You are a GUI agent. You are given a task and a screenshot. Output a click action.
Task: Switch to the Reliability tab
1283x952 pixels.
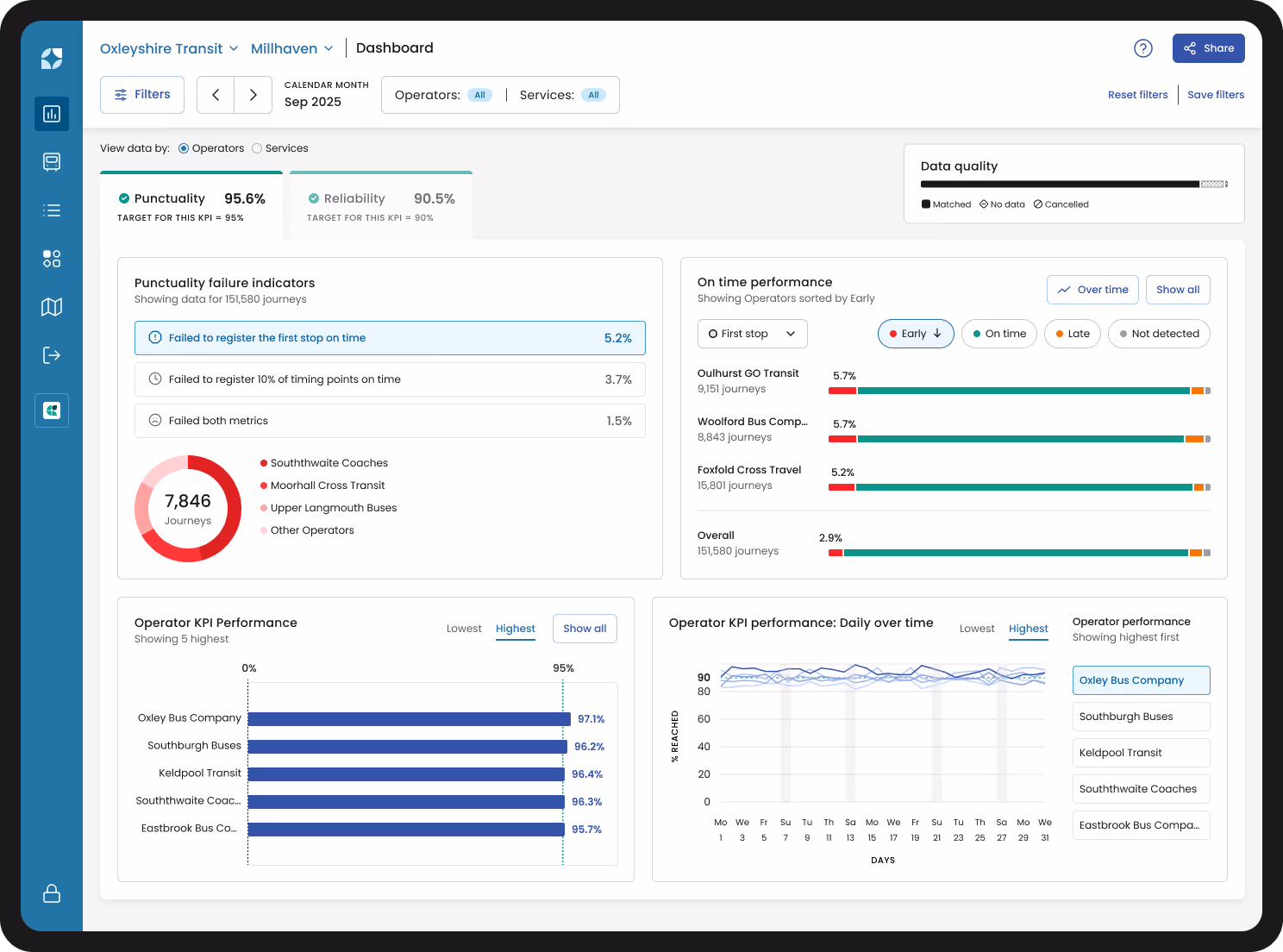[x=380, y=205]
